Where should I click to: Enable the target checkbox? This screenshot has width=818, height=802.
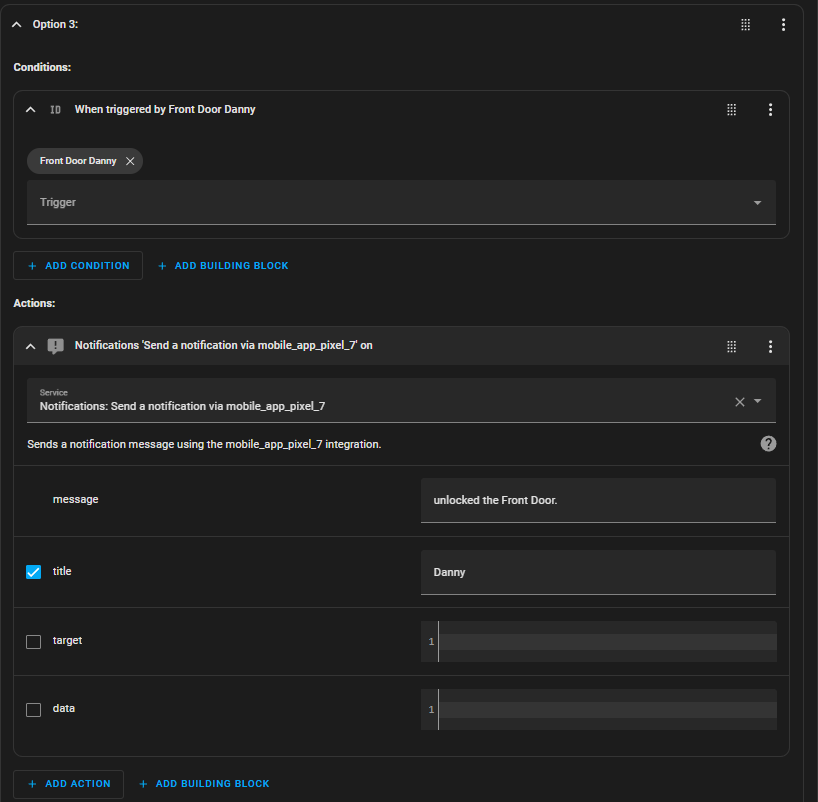coord(33,641)
